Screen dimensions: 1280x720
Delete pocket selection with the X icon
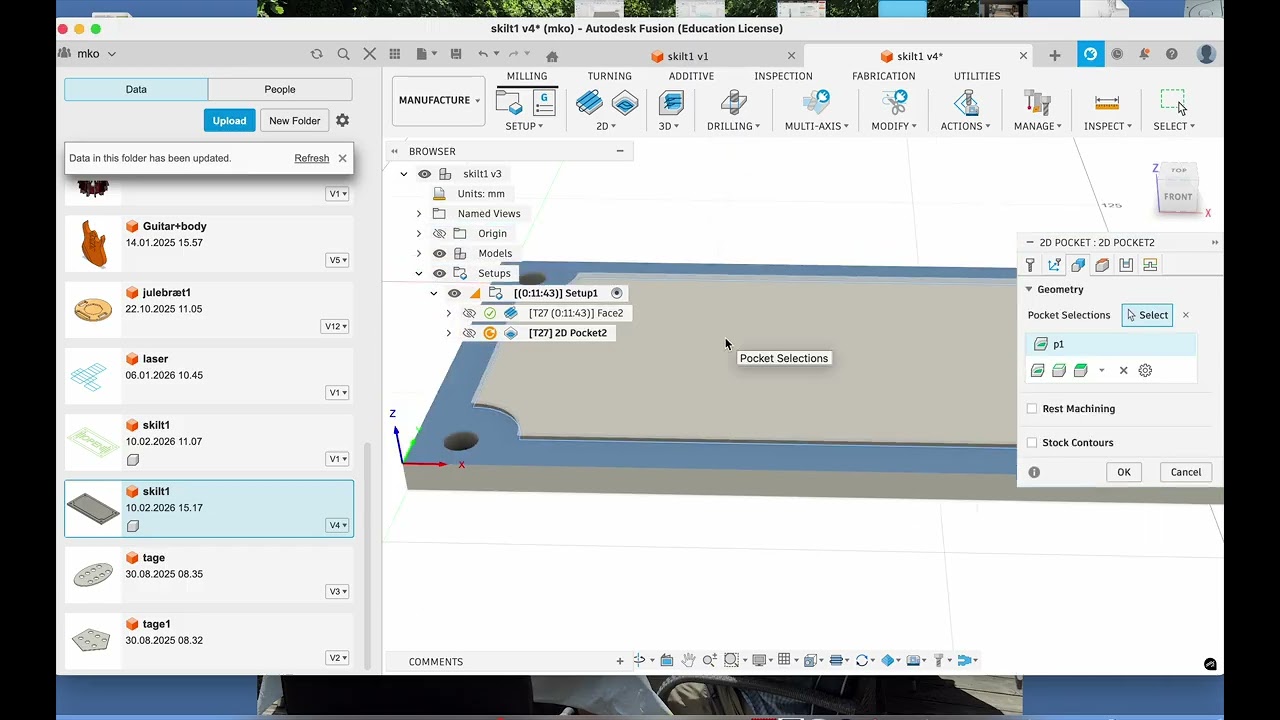1123,370
